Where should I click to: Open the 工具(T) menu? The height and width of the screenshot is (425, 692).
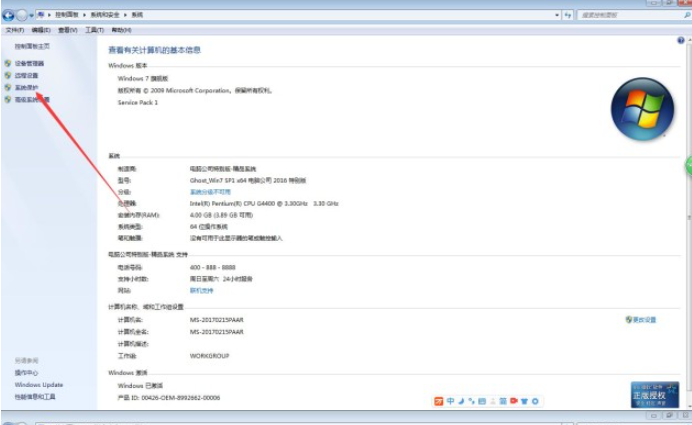coord(94,30)
